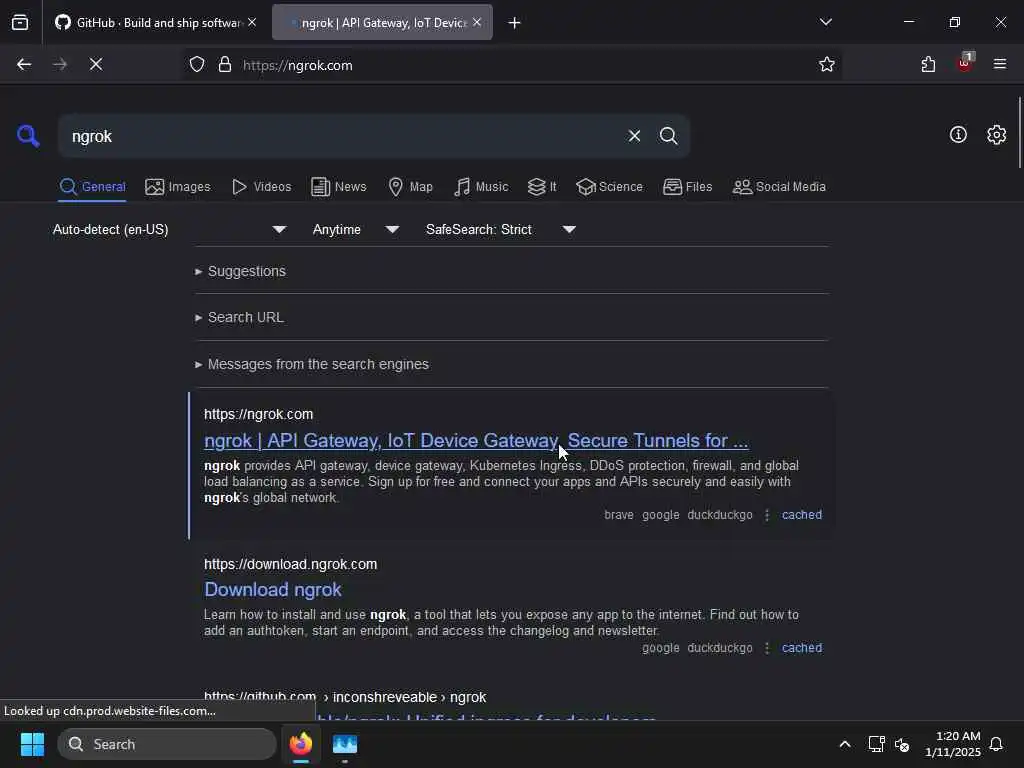
Task: Show site security lock information
Action: pos(225,65)
